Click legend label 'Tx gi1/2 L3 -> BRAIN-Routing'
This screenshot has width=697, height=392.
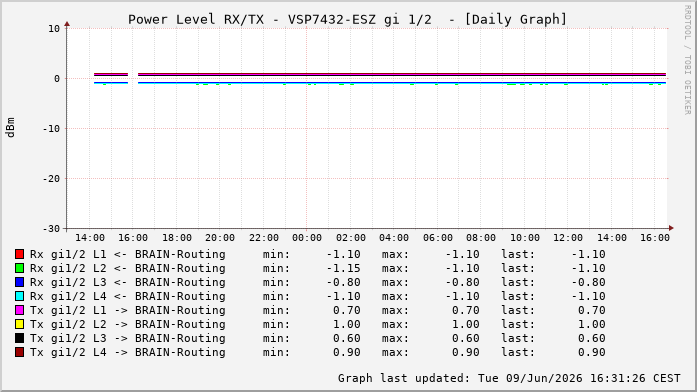click(128, 338)
